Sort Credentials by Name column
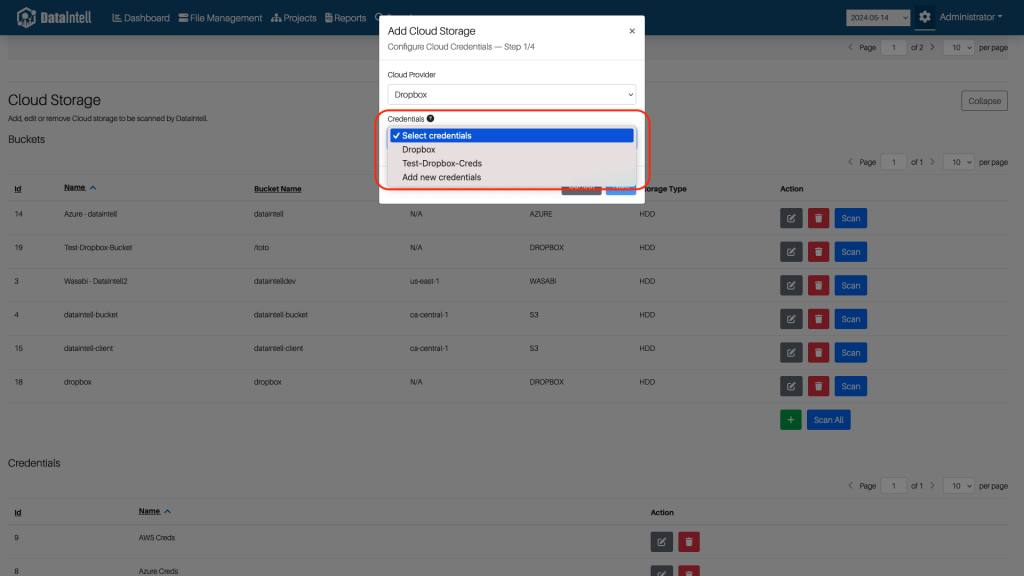 pos(154,511)
